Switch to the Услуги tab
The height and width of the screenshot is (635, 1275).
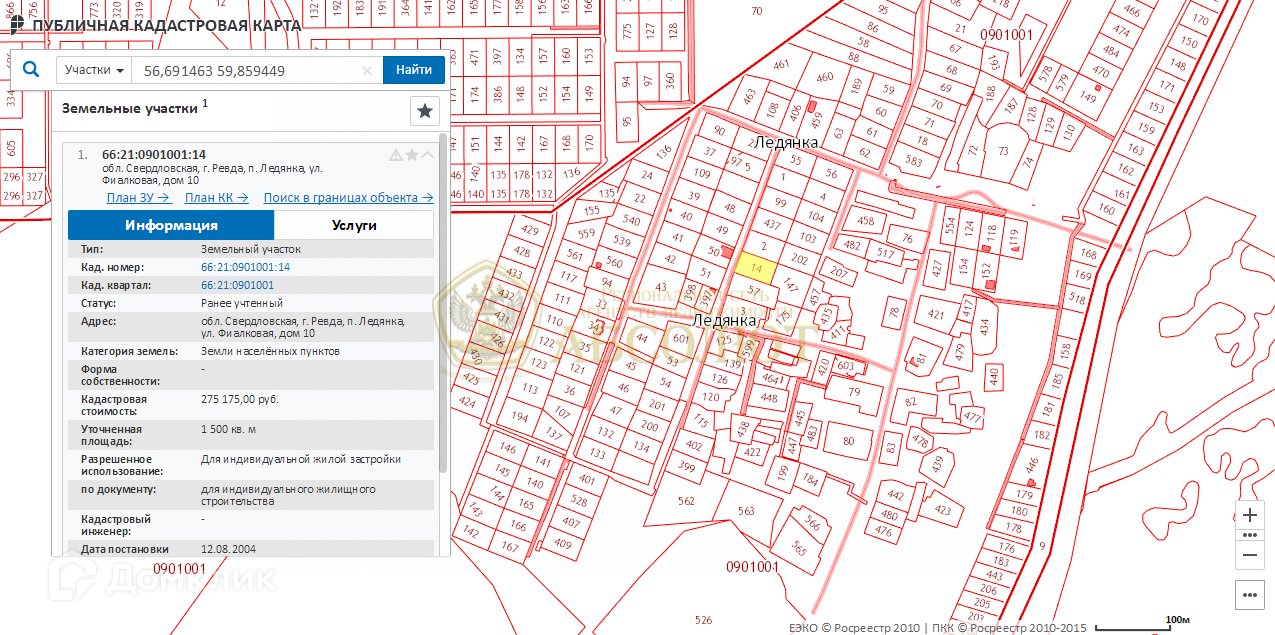(x=354, y=225)
